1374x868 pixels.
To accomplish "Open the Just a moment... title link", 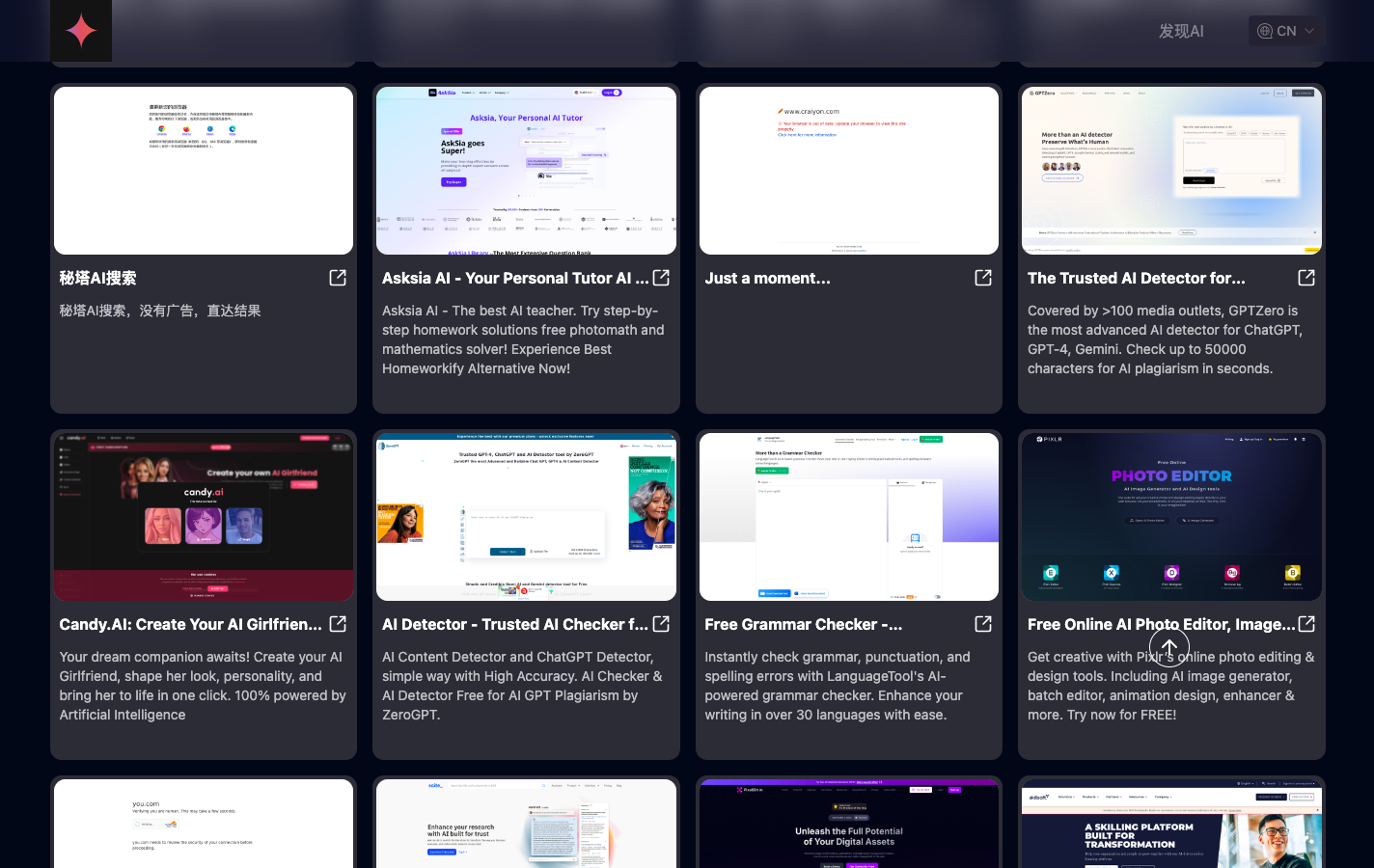I will click(767, 278).
